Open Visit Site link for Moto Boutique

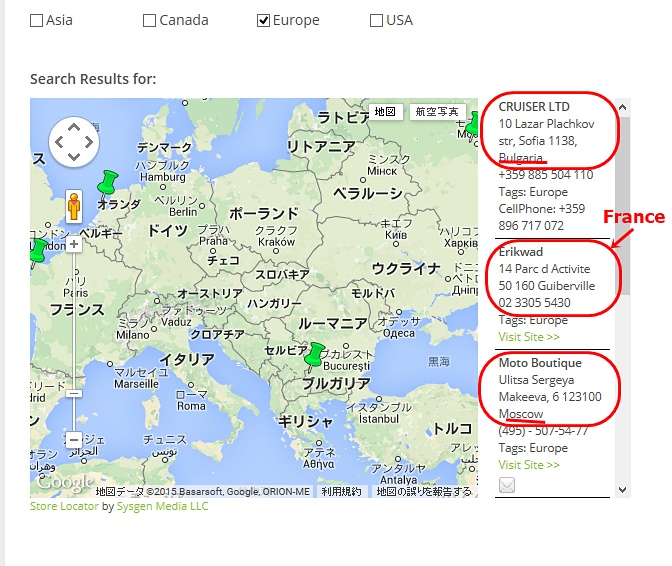[529, 465]
